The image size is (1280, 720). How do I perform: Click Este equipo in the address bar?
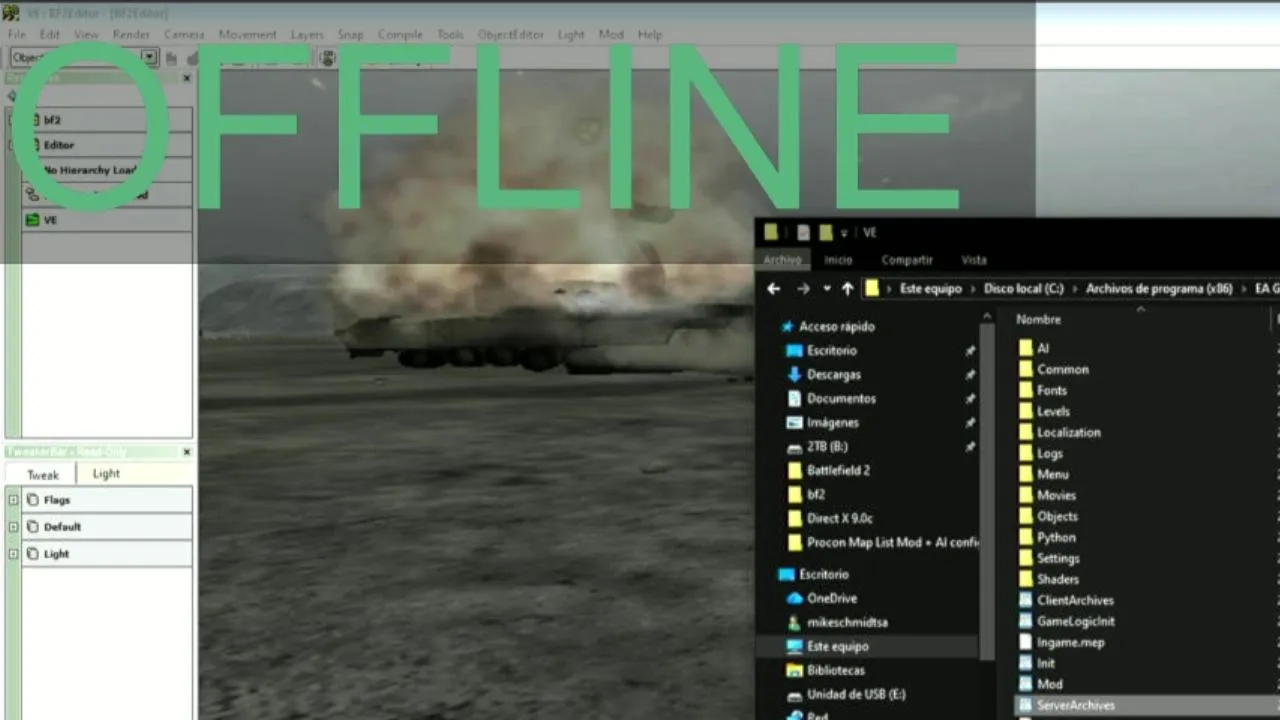tap(930, 289)
